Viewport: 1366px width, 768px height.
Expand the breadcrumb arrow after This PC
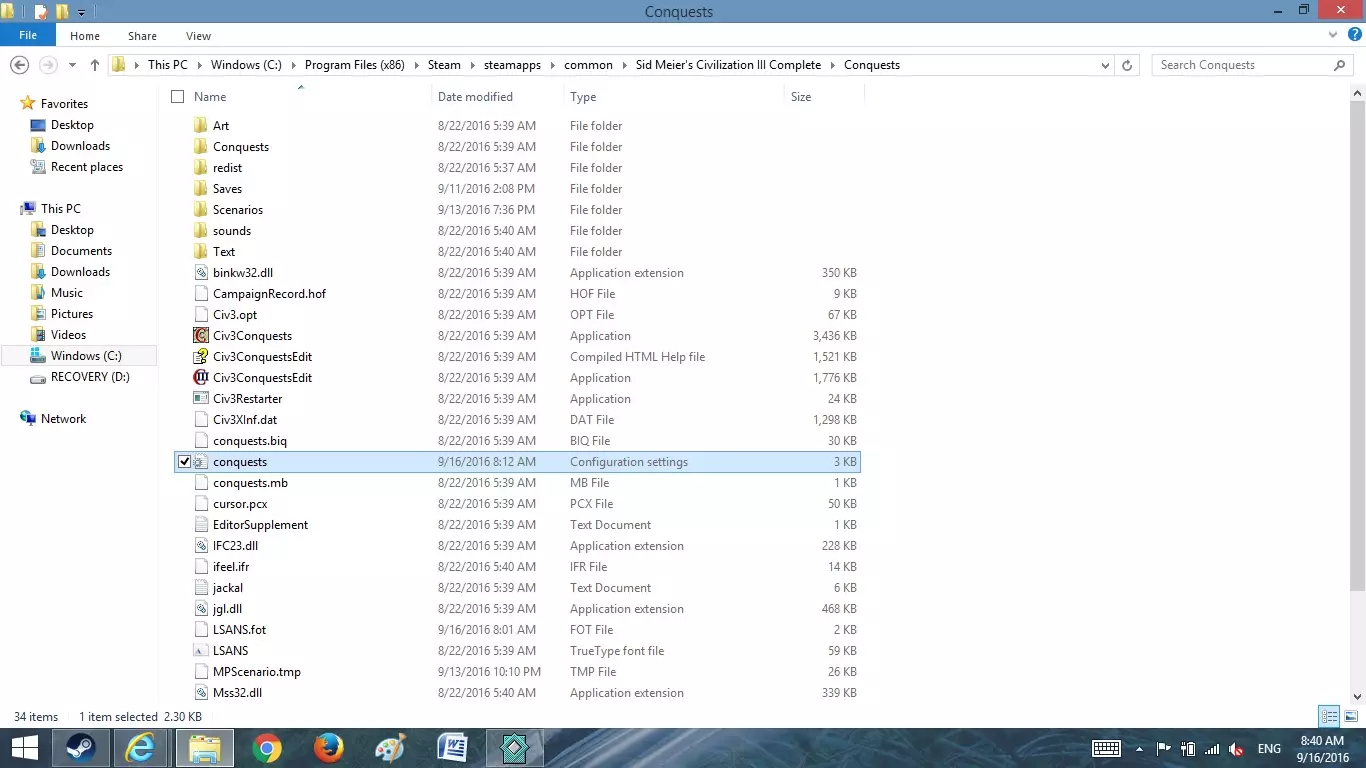click(x=198, y=65)
